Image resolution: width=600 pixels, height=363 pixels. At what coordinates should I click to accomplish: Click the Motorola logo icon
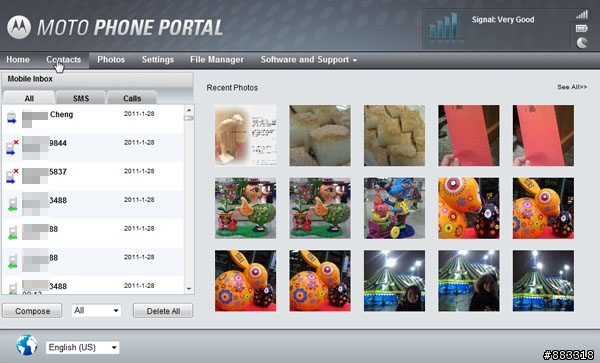(x=19, y=27)
